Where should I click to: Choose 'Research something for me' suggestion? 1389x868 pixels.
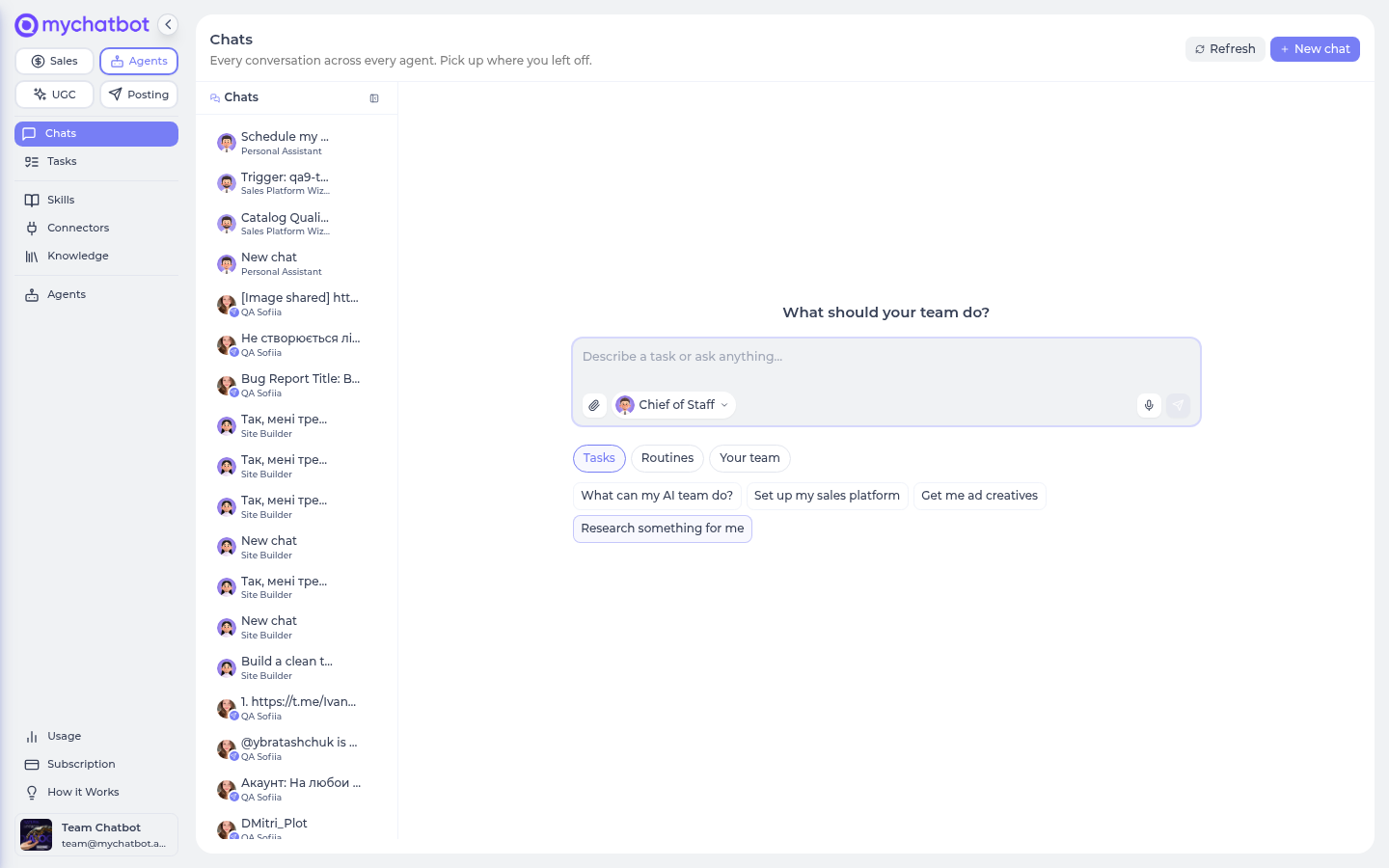tap(663, 529)
